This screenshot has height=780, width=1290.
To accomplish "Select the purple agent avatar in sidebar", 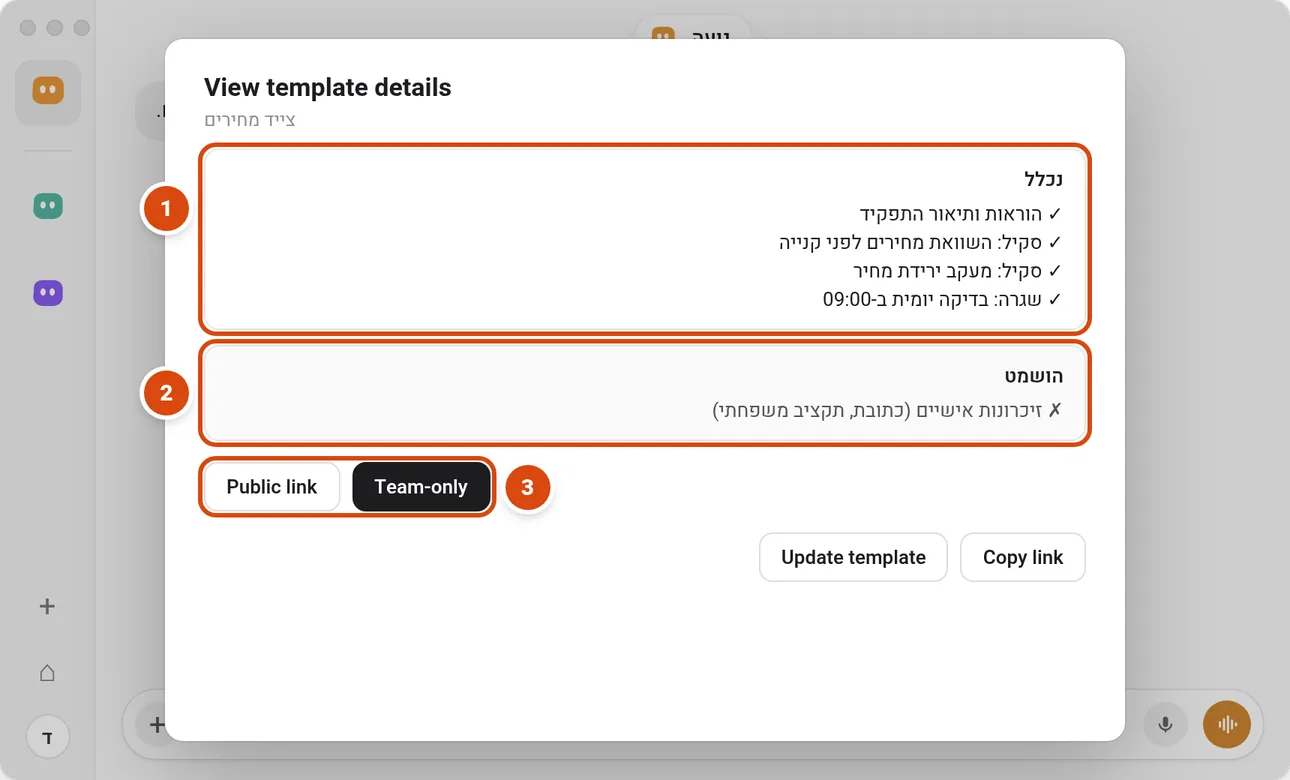I will (48, 293).
